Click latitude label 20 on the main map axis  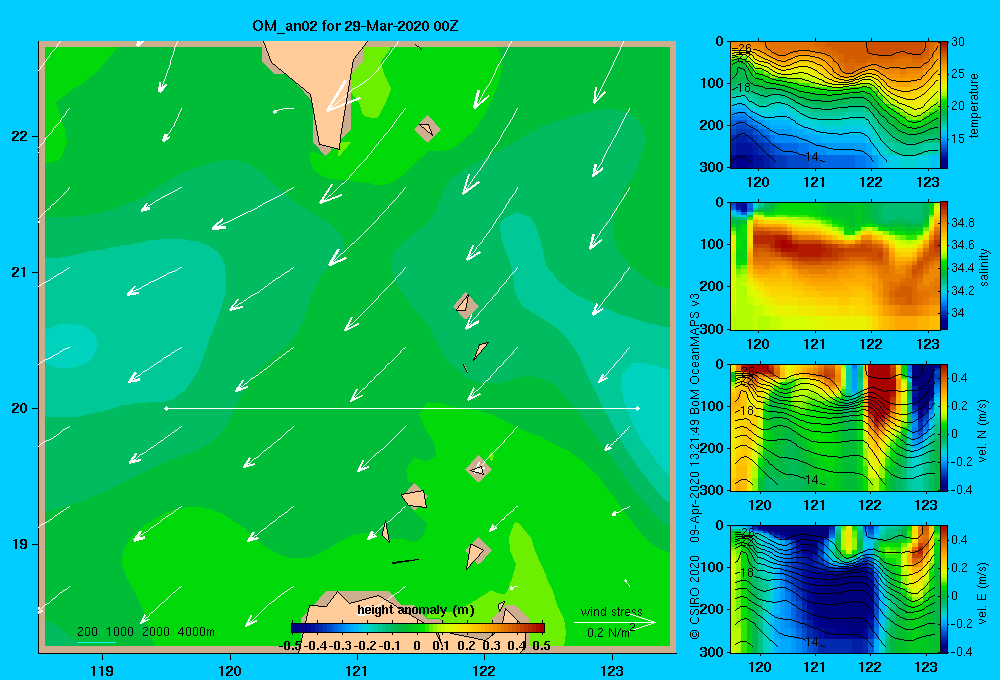click(20, 408)
